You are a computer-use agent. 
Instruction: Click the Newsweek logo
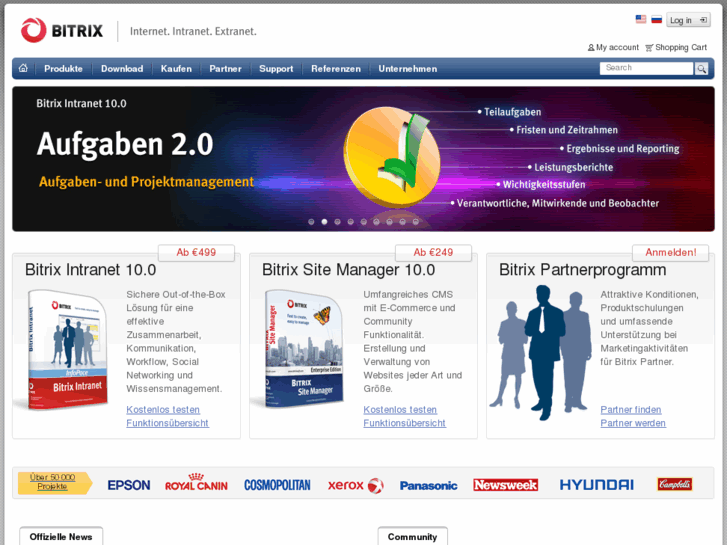click(x=505, y=485)
